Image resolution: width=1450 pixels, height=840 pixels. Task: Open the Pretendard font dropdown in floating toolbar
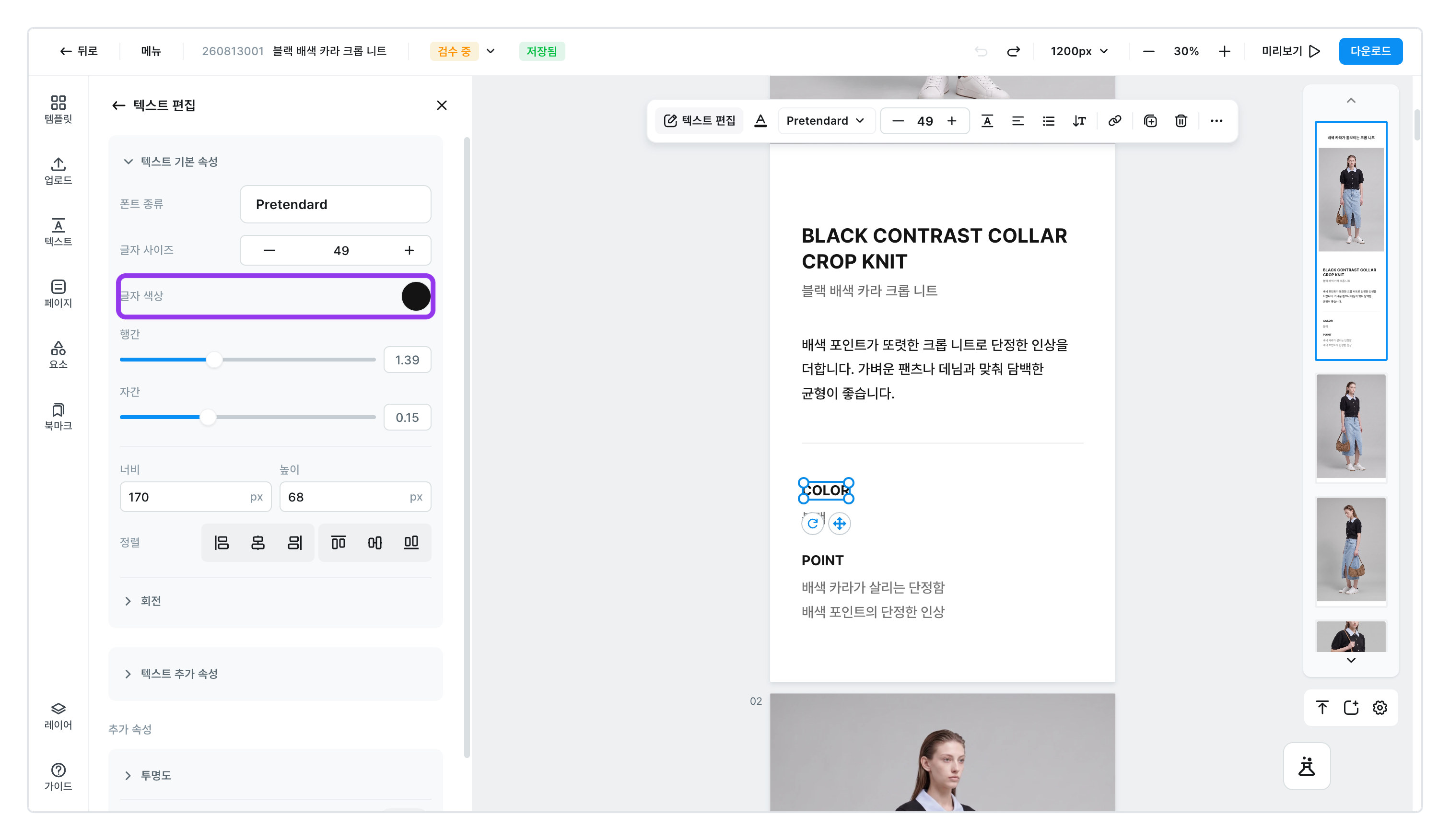[x=826, y=121]
